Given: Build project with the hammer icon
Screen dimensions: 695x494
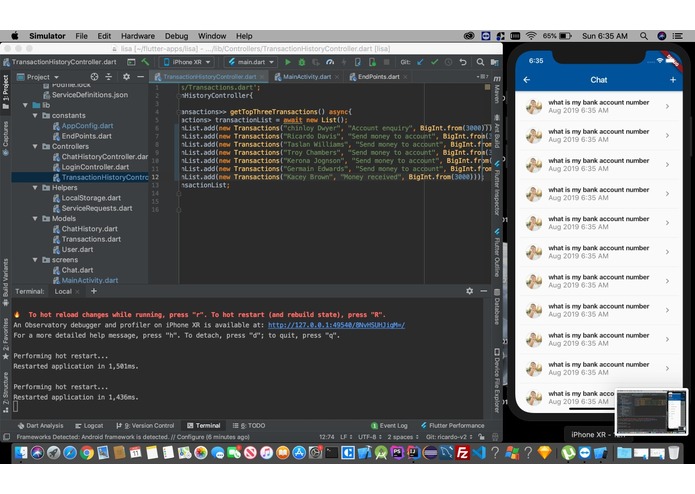Looking at the screenshot, I should pos(145,62).
